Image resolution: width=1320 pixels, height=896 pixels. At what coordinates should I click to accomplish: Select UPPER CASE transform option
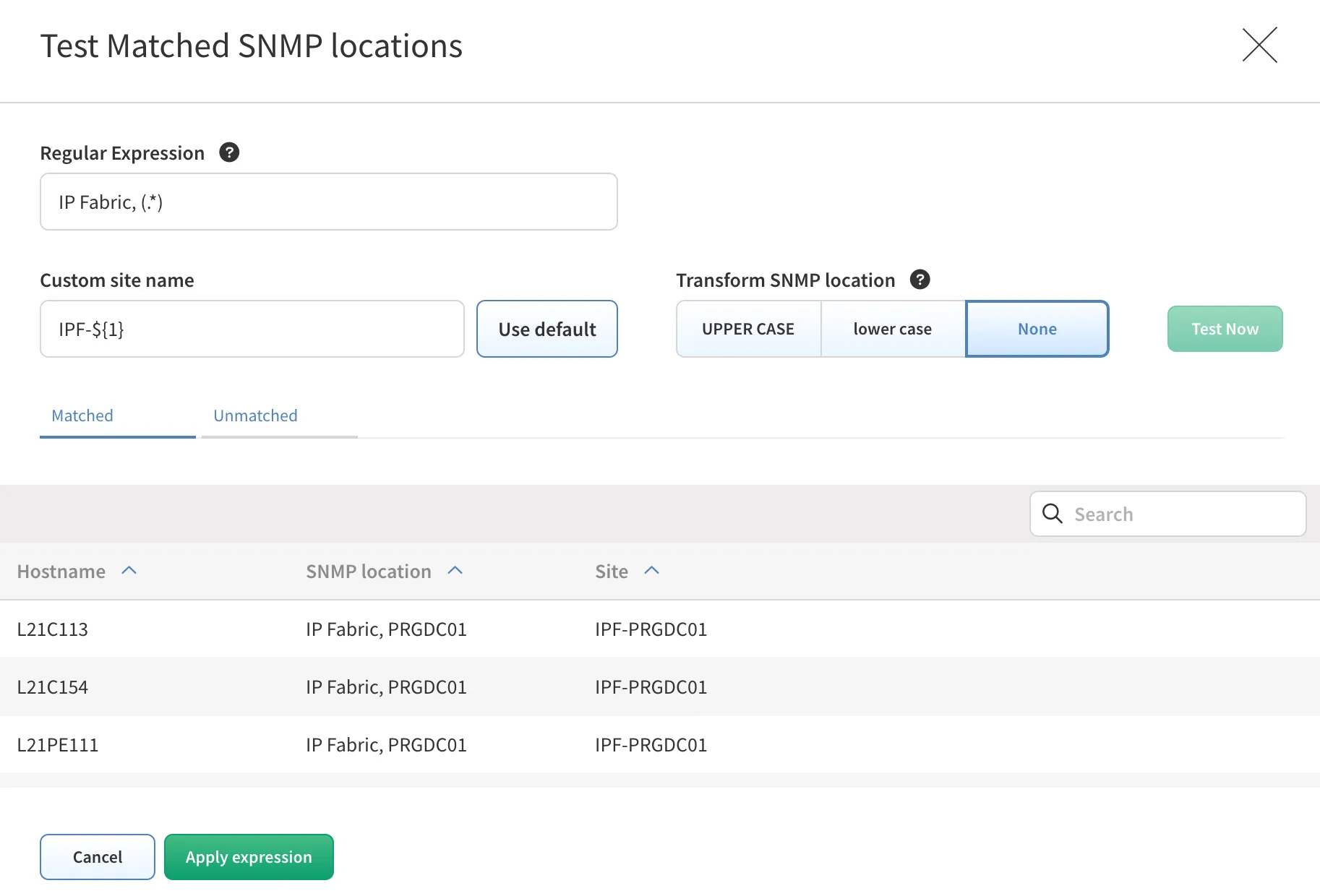tap(747, 329)
